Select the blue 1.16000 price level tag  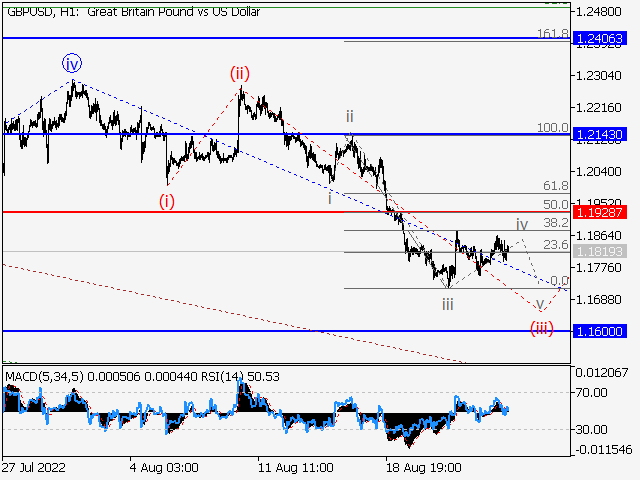pyautogui.click(x=602, y=331)
